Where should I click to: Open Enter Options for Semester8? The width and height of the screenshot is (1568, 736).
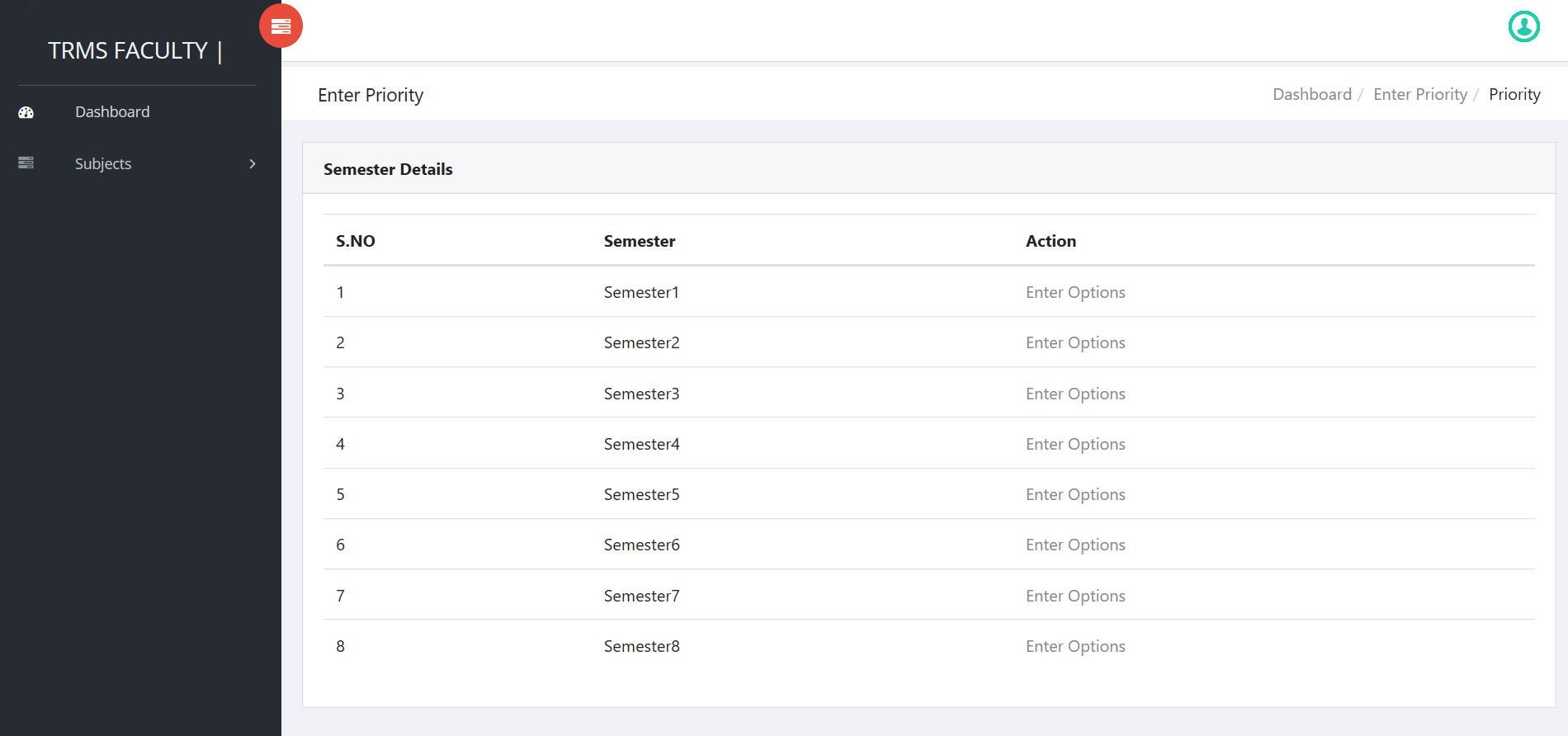(x=1075, y=646)
